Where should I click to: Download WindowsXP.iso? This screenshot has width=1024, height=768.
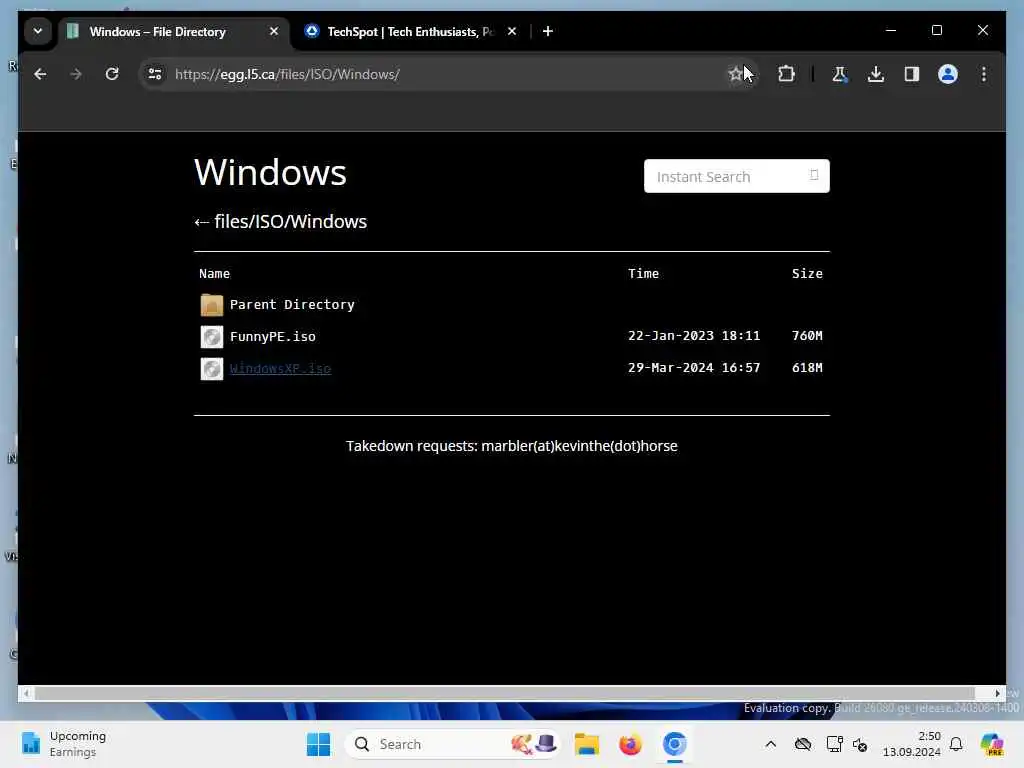tap(280, 369)
